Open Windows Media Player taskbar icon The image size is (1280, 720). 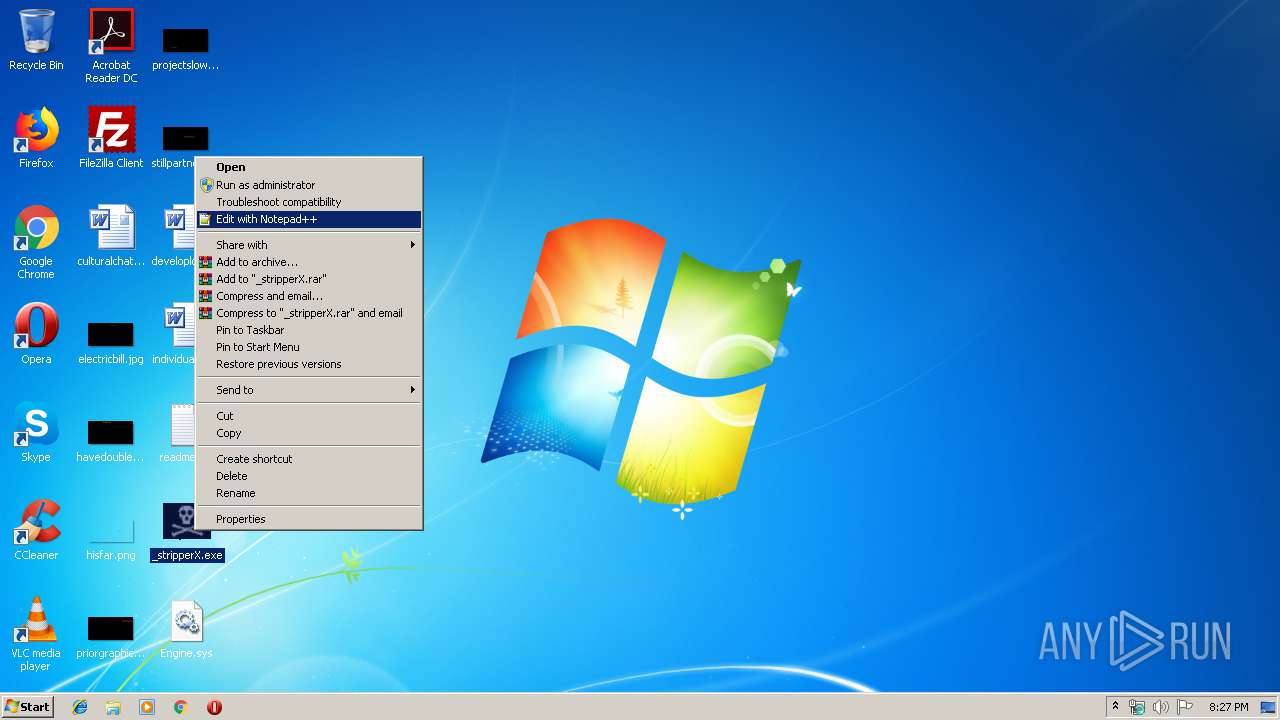pyautogui.click(x=147, y=707)
